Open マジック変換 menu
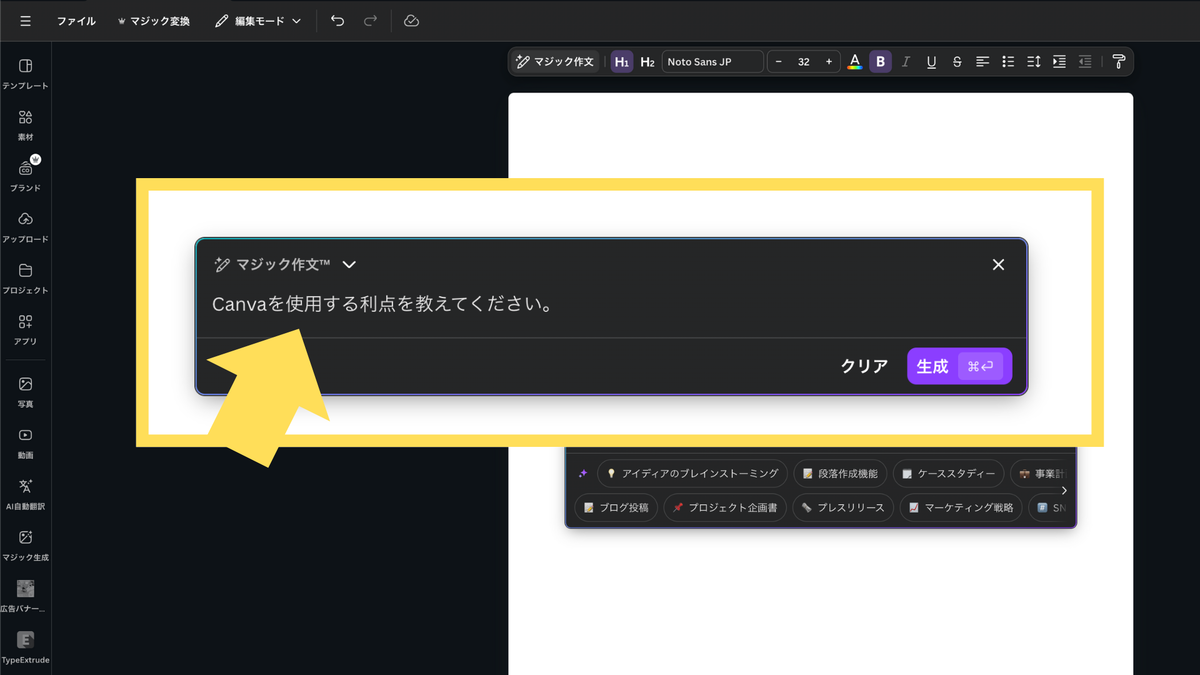The image size is (1200, 675). (x=153, y=21)
